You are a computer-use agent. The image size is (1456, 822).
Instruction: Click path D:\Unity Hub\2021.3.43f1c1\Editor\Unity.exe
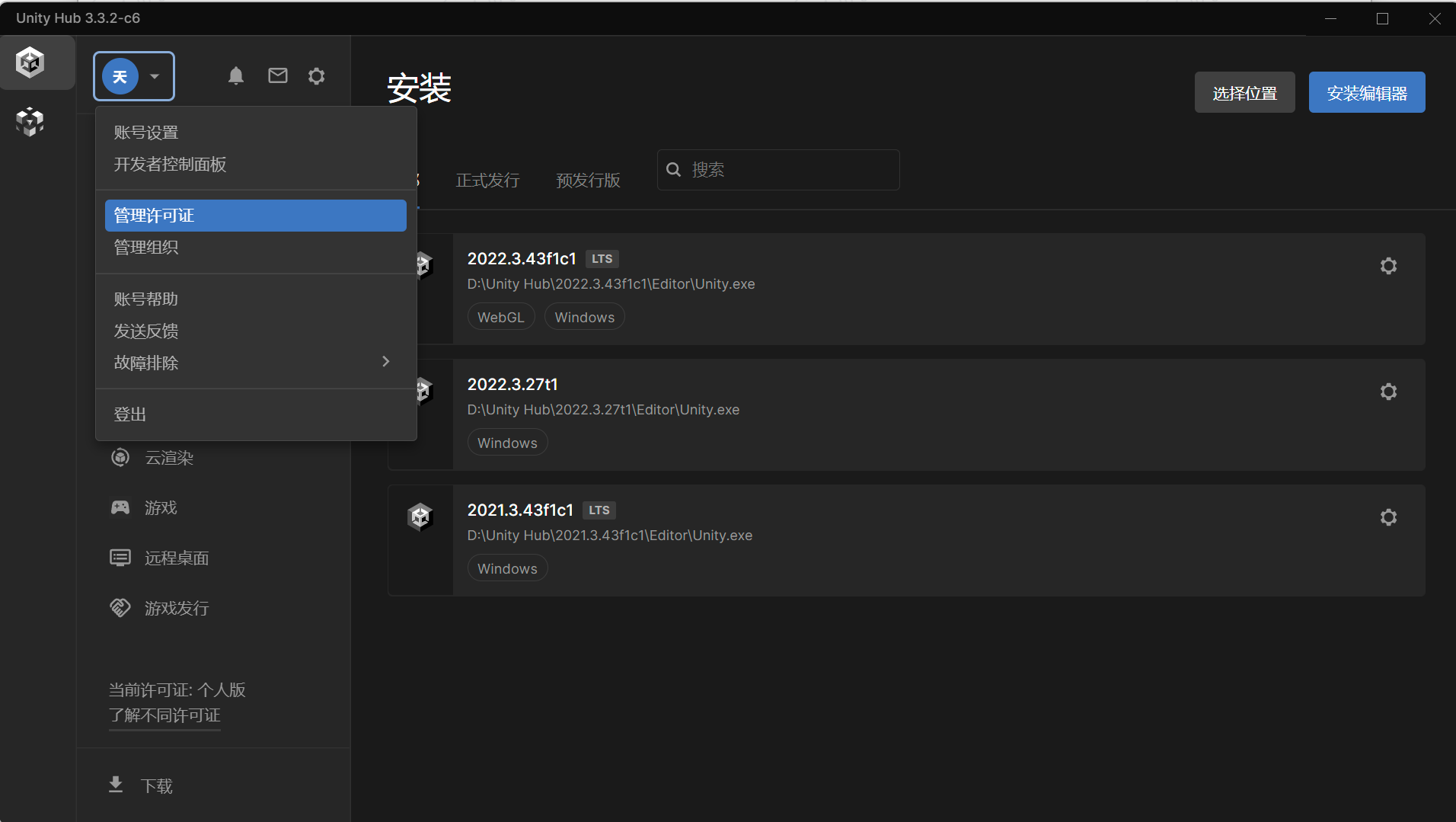click(x=609, y=536)
